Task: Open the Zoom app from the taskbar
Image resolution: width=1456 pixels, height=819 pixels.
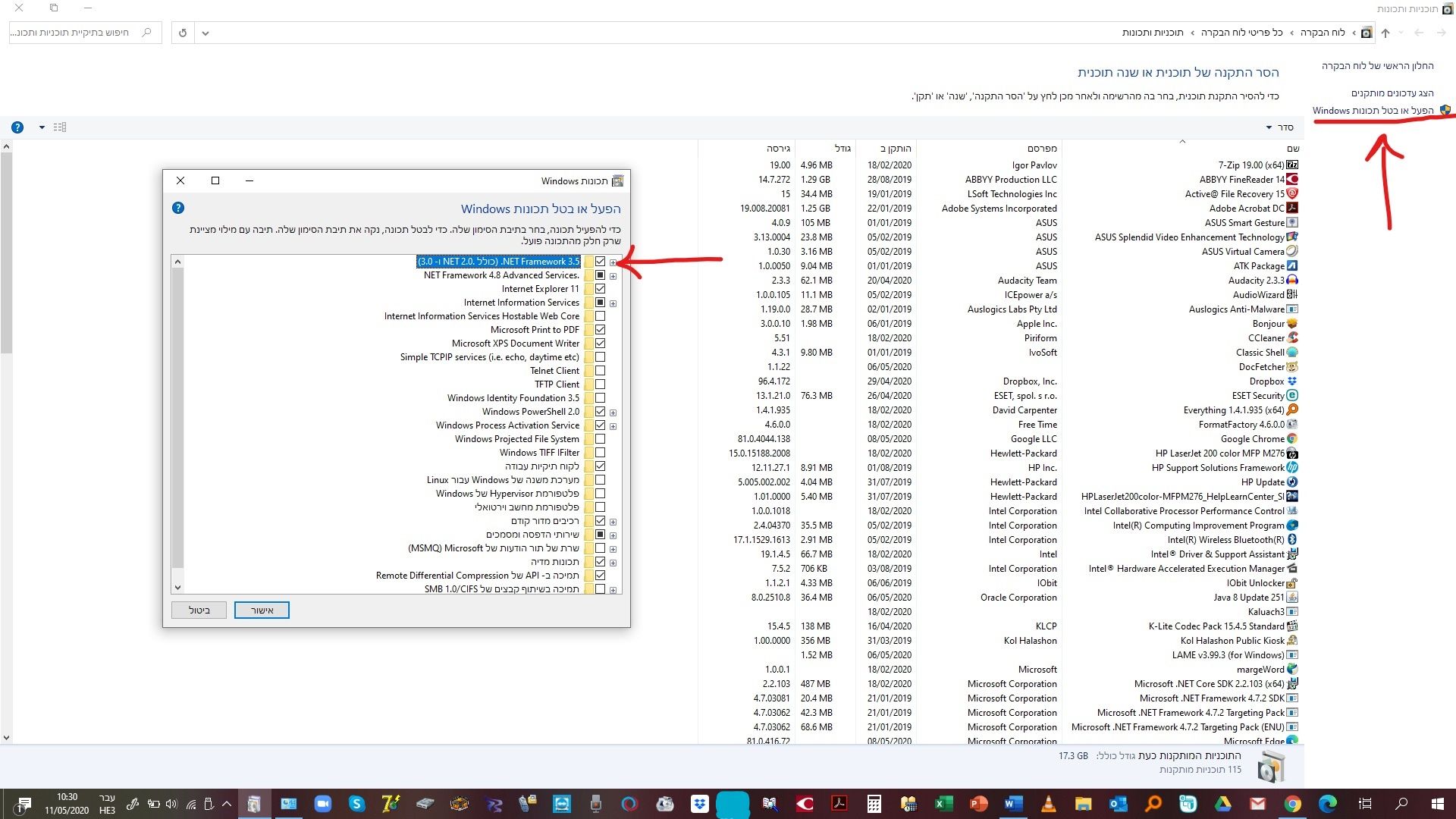Action: pyautogui.click(x=323, y=804)
